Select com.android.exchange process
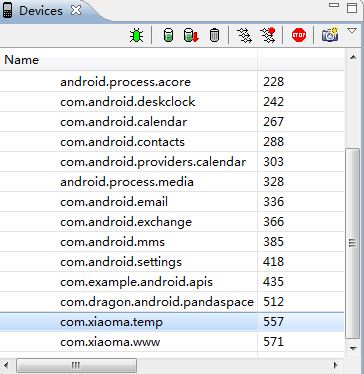Image resolution: width=364 pixels, height=374 pixels. pos(126,222)
